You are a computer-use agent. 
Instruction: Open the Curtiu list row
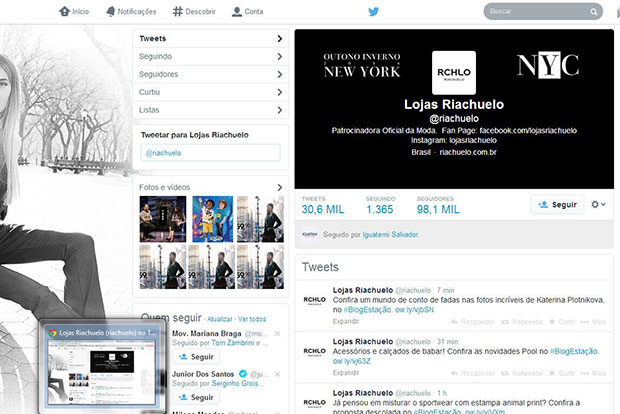coord(211,92)
